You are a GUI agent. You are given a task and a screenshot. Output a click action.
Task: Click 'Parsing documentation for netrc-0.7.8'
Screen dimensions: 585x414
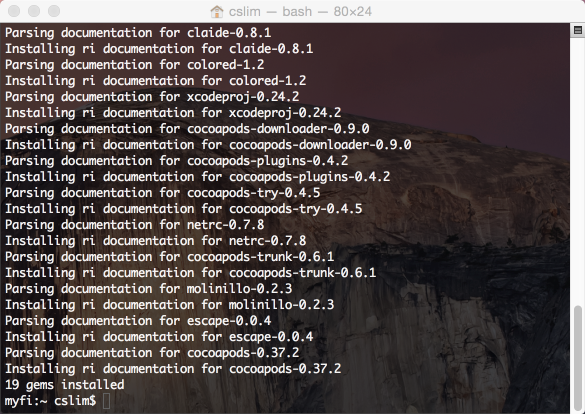pos(135,225)
